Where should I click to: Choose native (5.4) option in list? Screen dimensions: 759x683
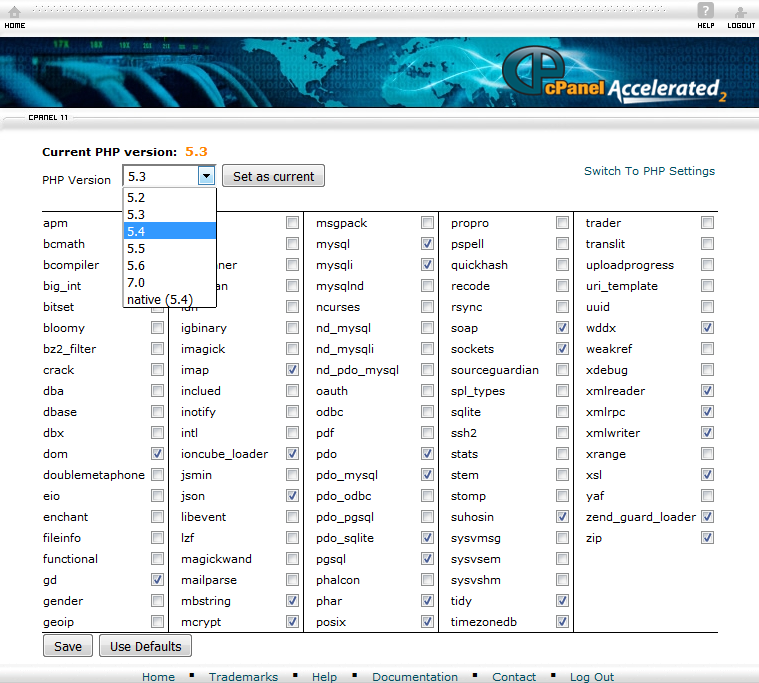[159, 299]
